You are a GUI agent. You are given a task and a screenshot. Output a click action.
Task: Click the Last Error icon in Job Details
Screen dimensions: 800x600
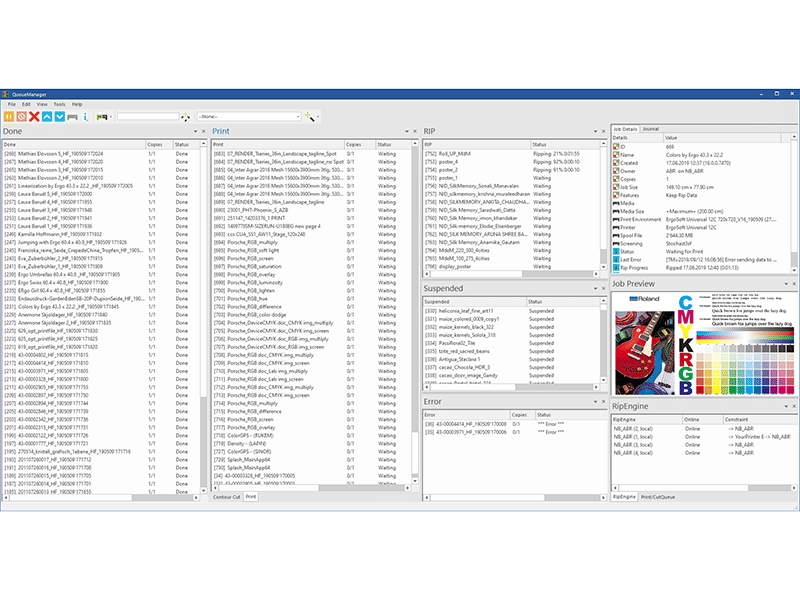[616, 260]
